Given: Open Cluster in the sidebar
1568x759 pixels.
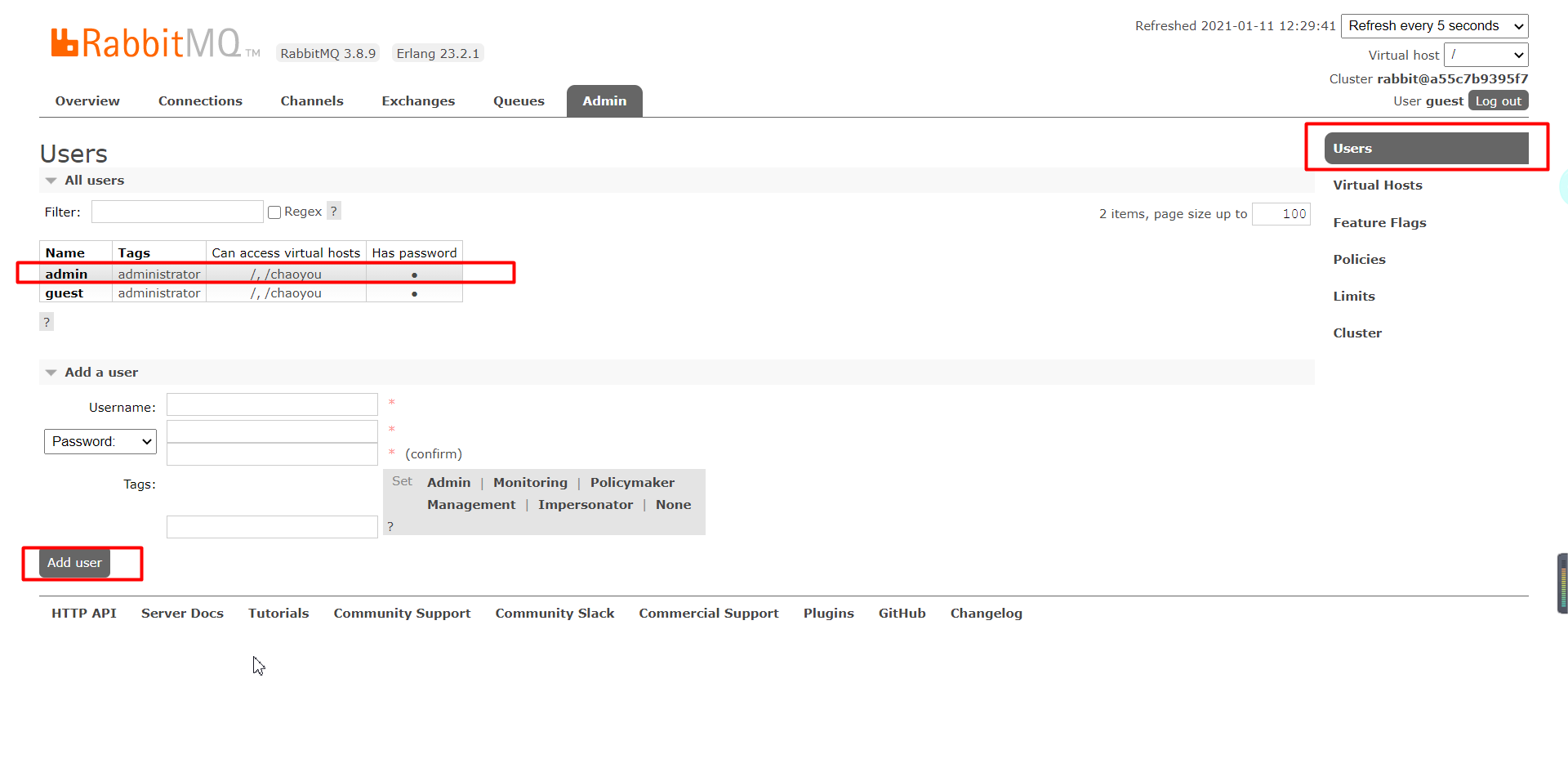Looking at the screenshot, I should (x=1357, y=333).
